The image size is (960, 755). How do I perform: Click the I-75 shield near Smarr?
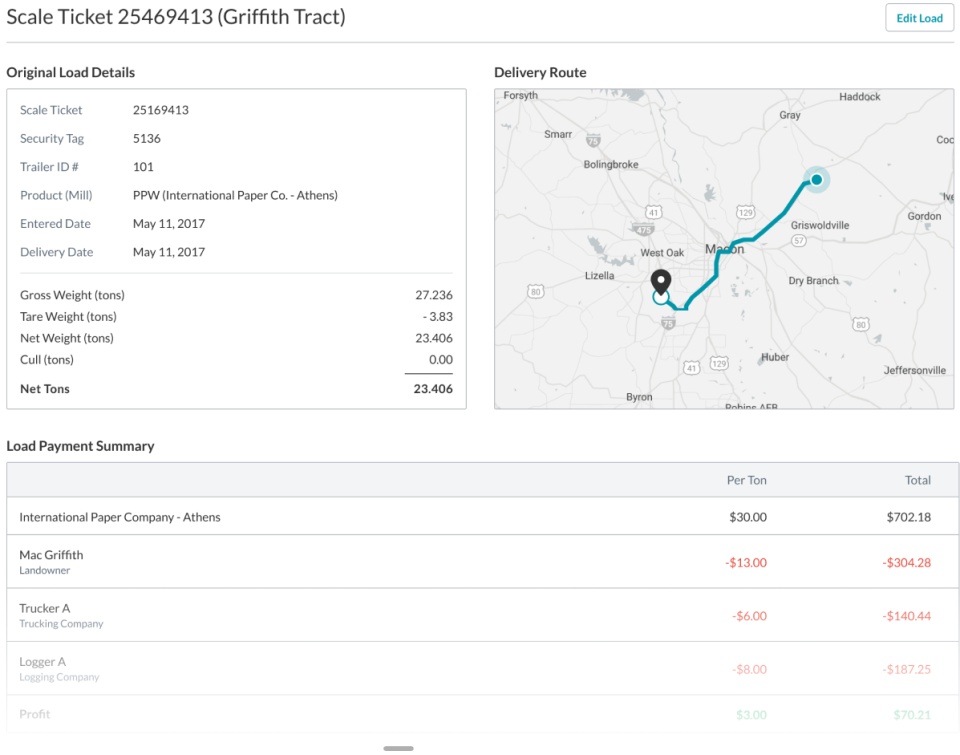[x=594, y=141]
